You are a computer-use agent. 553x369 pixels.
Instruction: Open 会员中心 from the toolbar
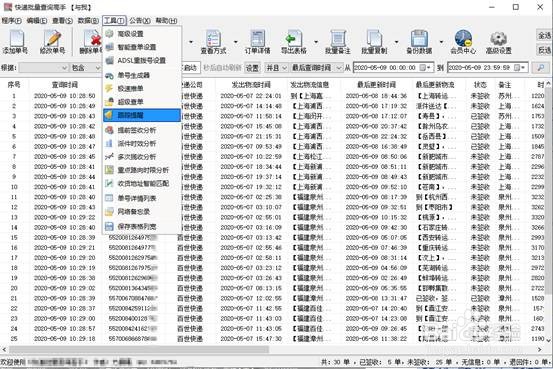[x=463, y=42]
